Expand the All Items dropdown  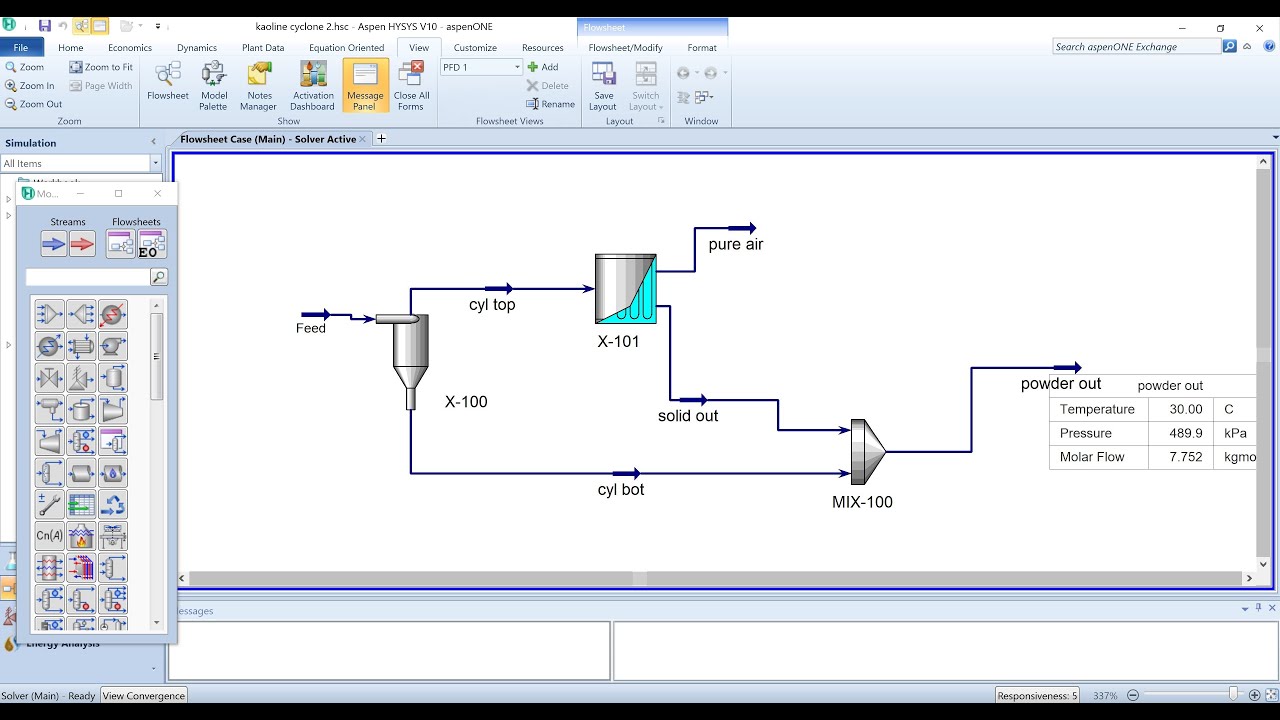tap(155, 163)
